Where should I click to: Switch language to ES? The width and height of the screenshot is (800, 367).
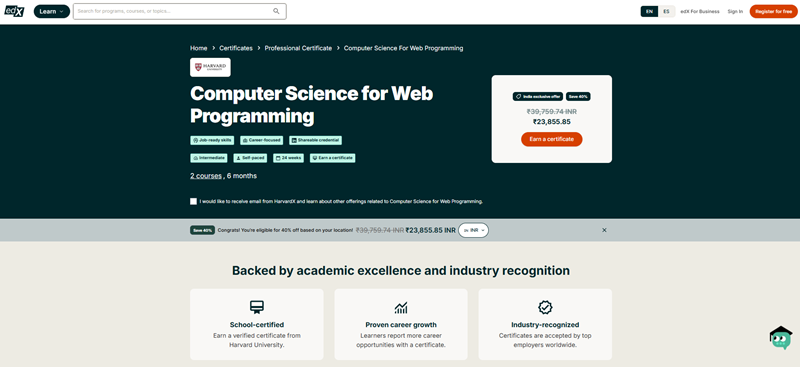click(x=666, y=11)
